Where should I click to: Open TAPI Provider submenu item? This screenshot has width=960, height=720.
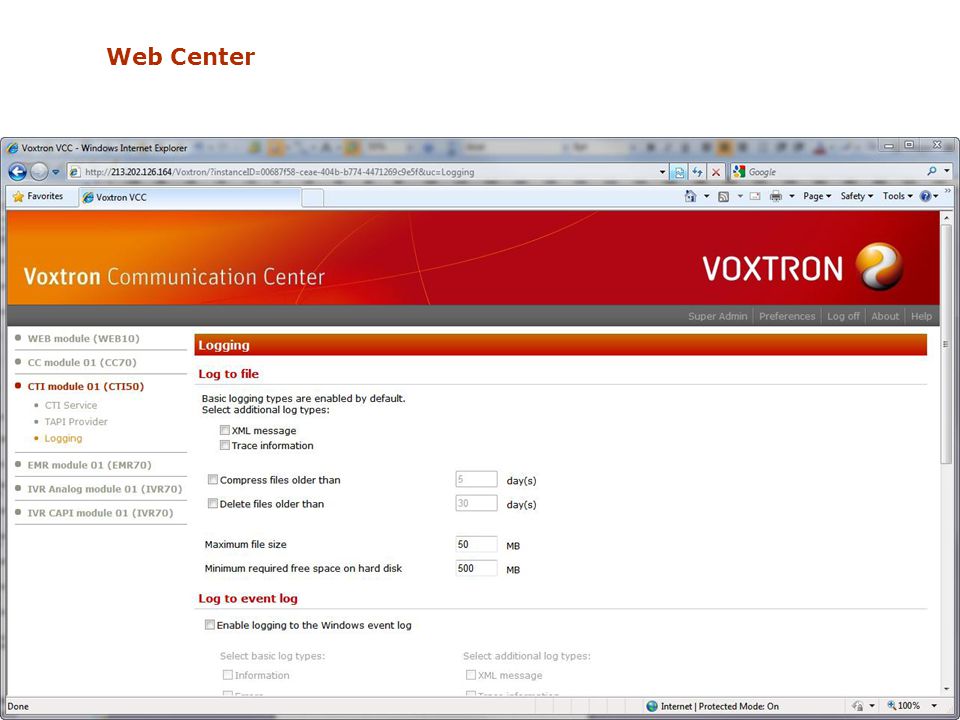pyautogui.click(x=76, y=422)
